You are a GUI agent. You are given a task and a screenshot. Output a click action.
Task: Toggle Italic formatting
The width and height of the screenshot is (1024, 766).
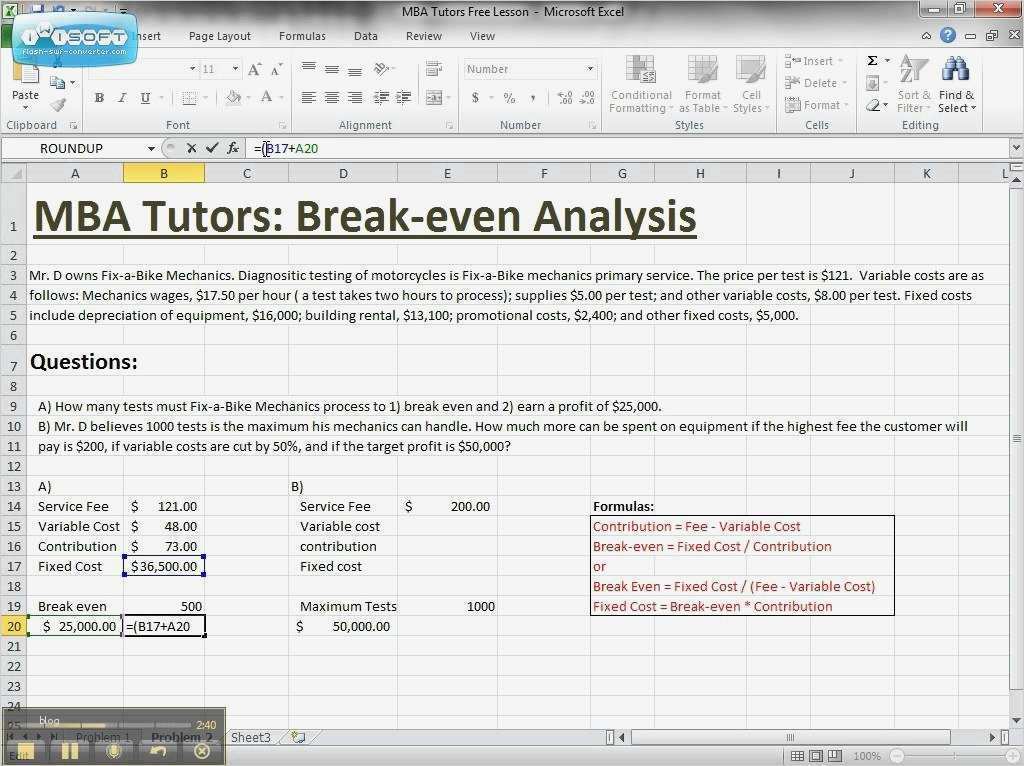point(122,98)
